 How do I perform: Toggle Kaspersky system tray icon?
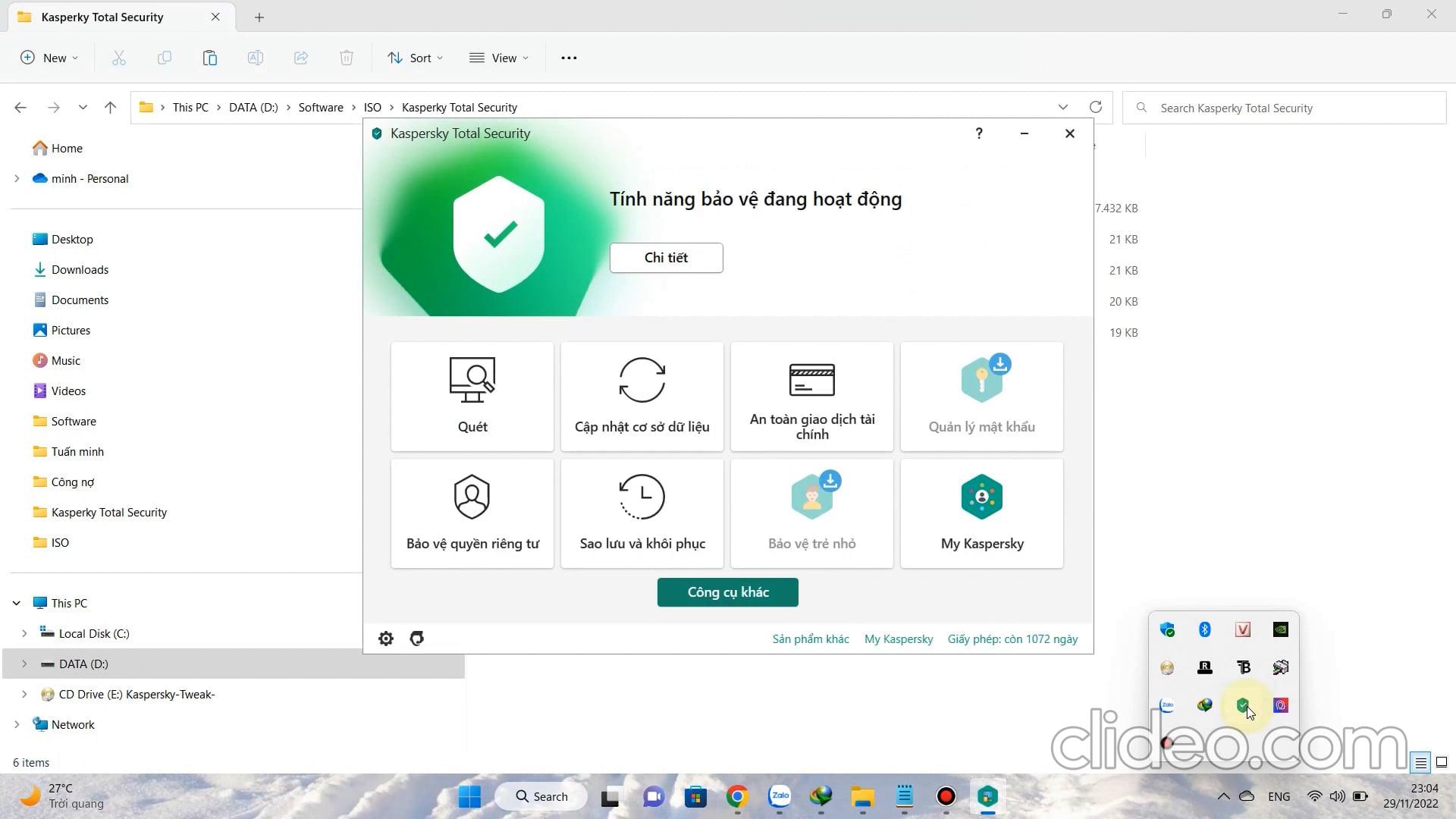point(1243,705)
